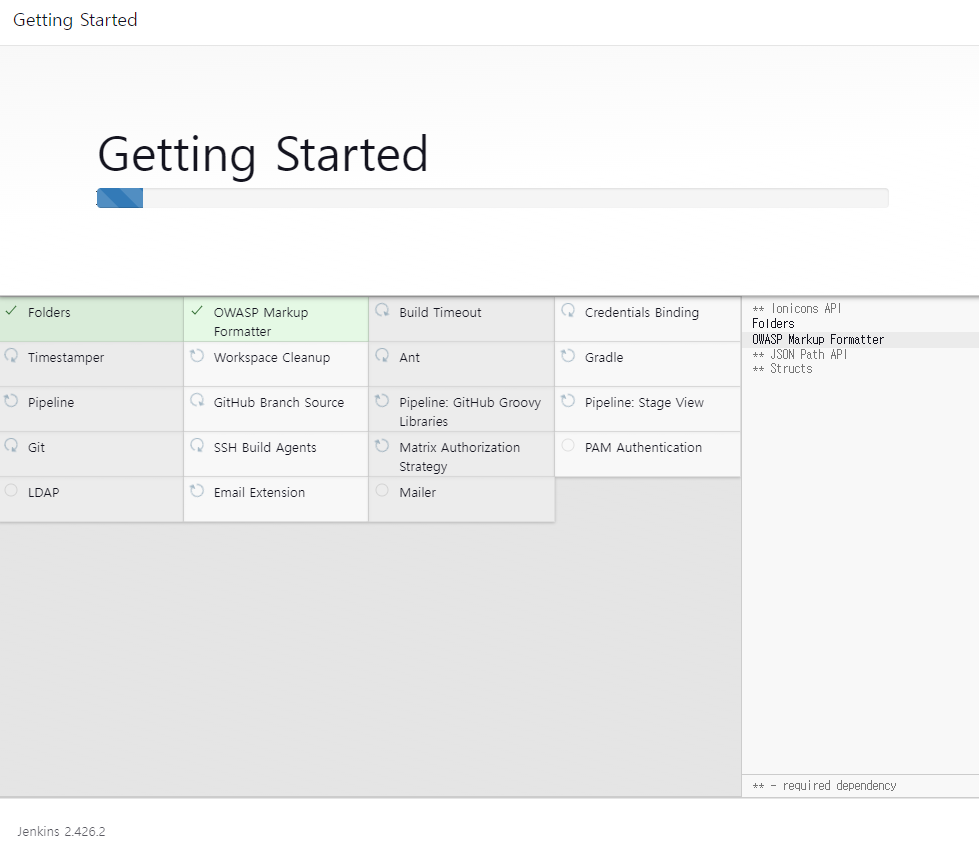Screen dimensions: 979x845
Task: Select the Pipeline: Stage View plugin label
Action: [x=644, y=402]
